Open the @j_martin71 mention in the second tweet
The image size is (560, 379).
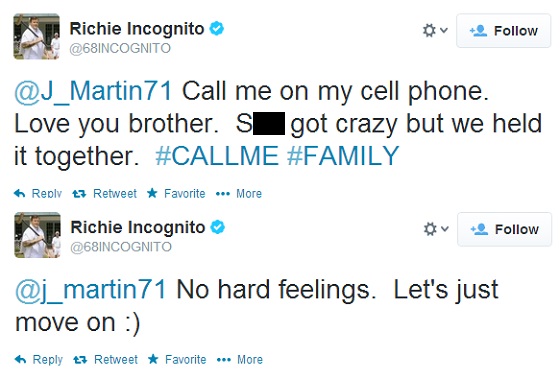pos(91,290)
